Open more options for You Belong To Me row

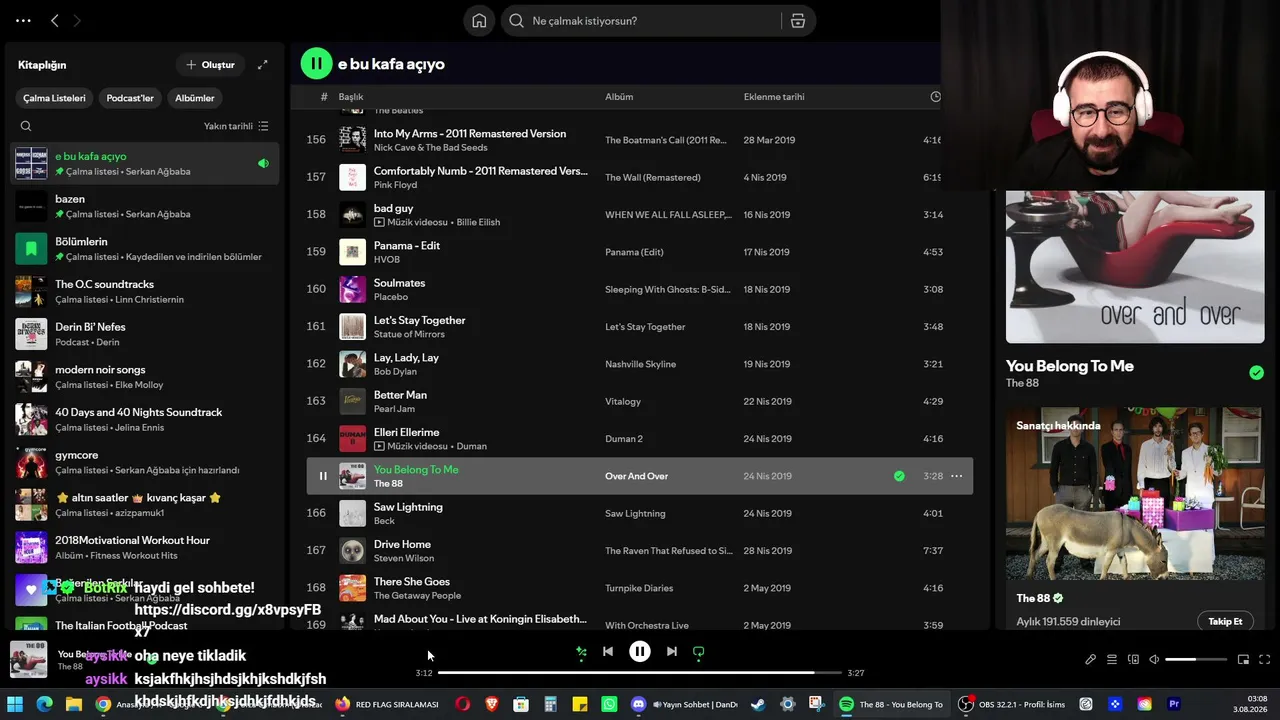(x=956, y=476)
